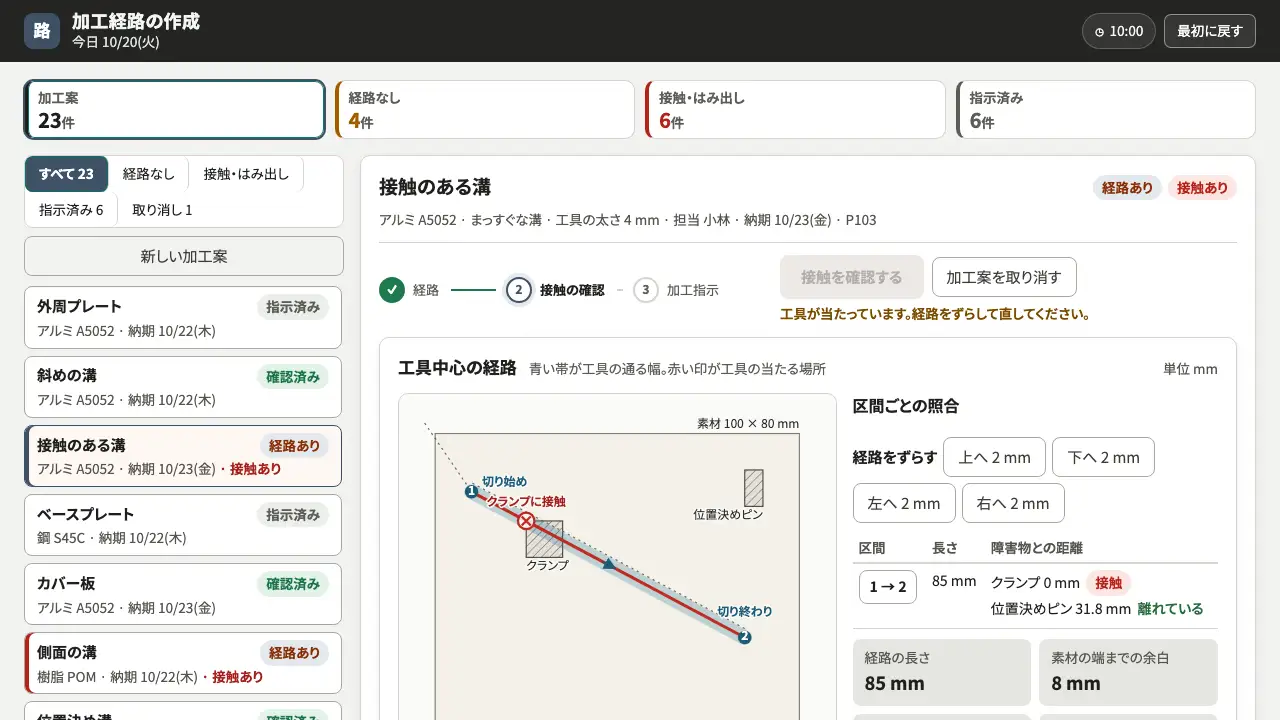
Task: Click path start point marker 1
Action: tap(471, 491)
